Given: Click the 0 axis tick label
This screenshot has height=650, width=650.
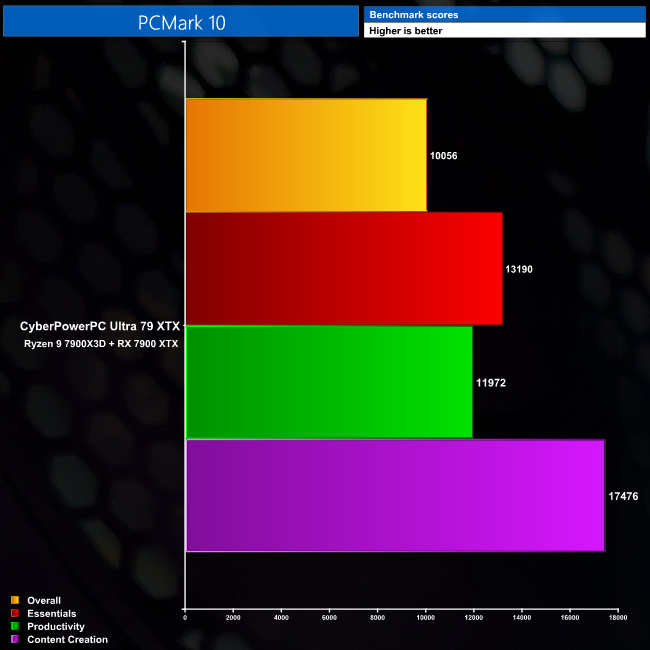Looking at the screenshot, I should coord(185,618).
